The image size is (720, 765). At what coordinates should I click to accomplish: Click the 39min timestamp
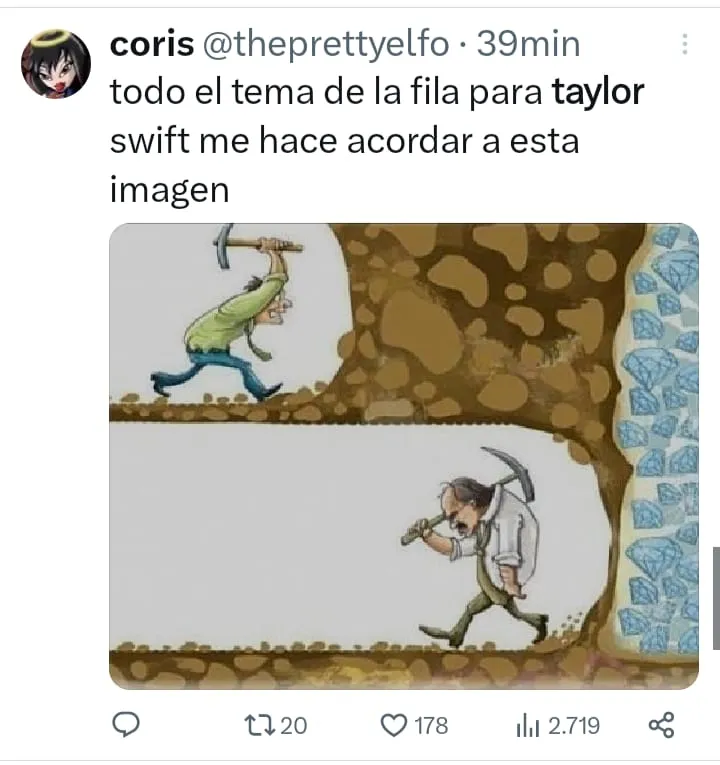528,44
